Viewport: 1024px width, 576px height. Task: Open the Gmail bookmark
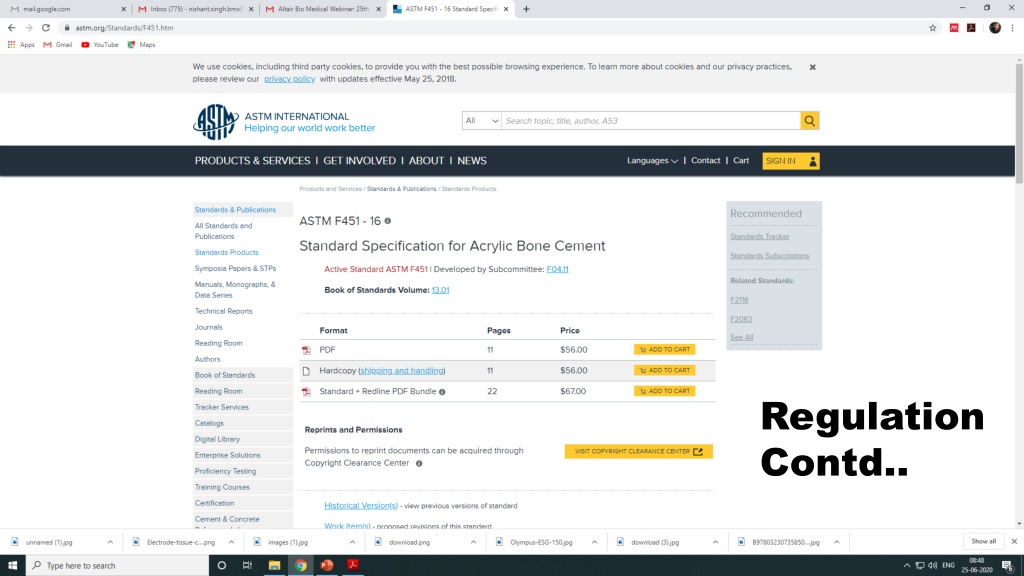coord(57,45)
